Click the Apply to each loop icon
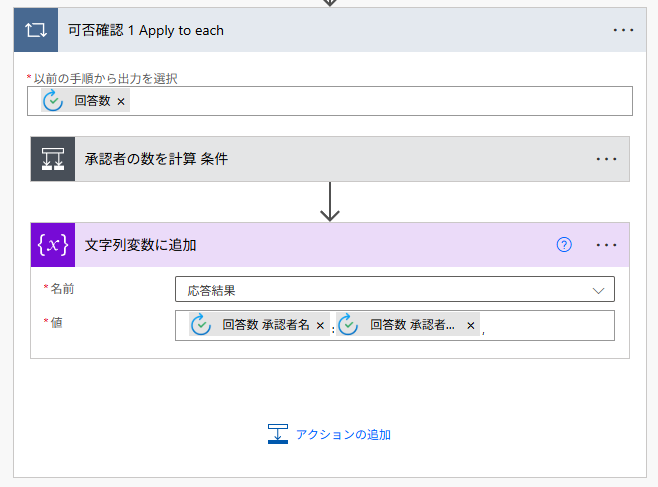Image resolution: width=658 pixels, height=487 pixels. [x=36, y=30]
